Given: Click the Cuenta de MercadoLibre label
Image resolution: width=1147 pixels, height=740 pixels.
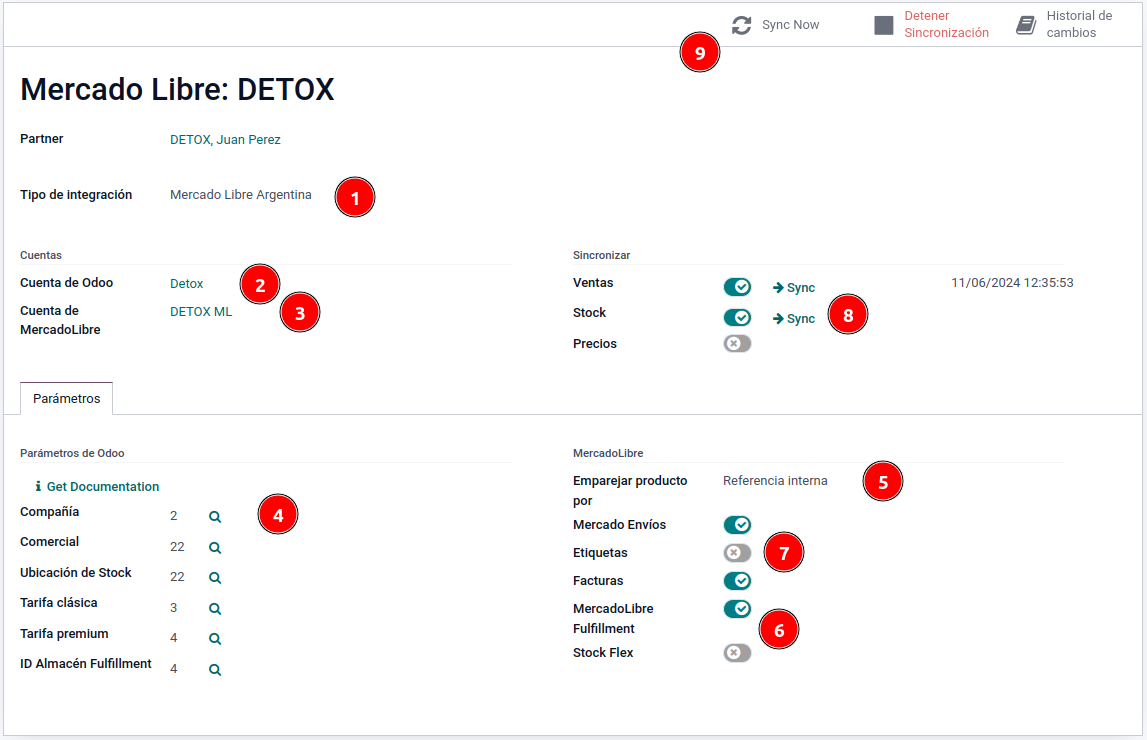Looking at the screenshot, I should click(60, 320).
